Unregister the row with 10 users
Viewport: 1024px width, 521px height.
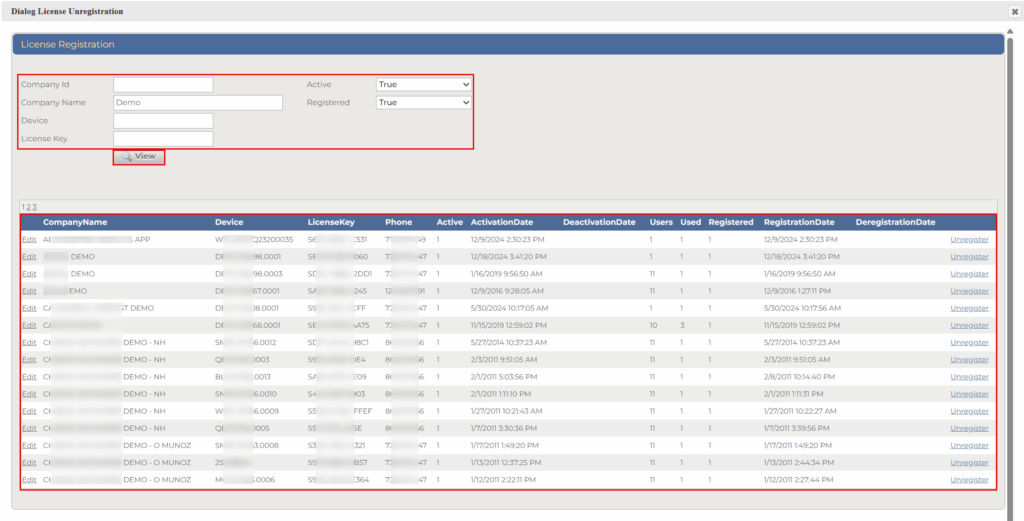(969, 325)
